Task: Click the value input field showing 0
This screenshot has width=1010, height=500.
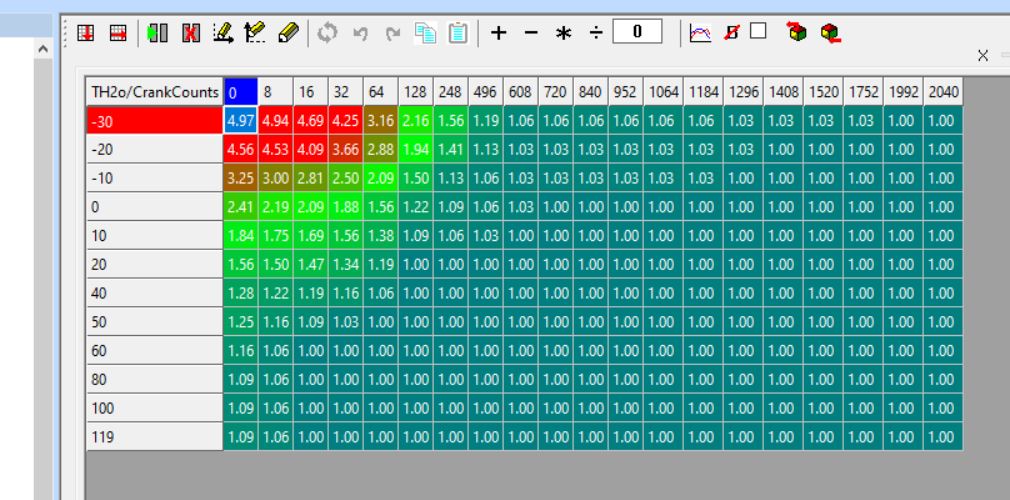Action: pos(637,32)
